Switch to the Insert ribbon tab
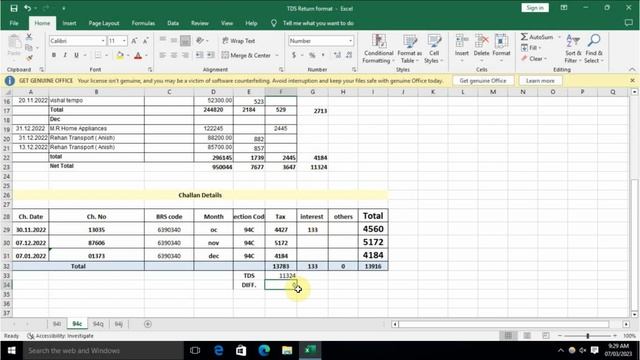Viewport: 640px width, 360px height. click(x=69, y=23)
